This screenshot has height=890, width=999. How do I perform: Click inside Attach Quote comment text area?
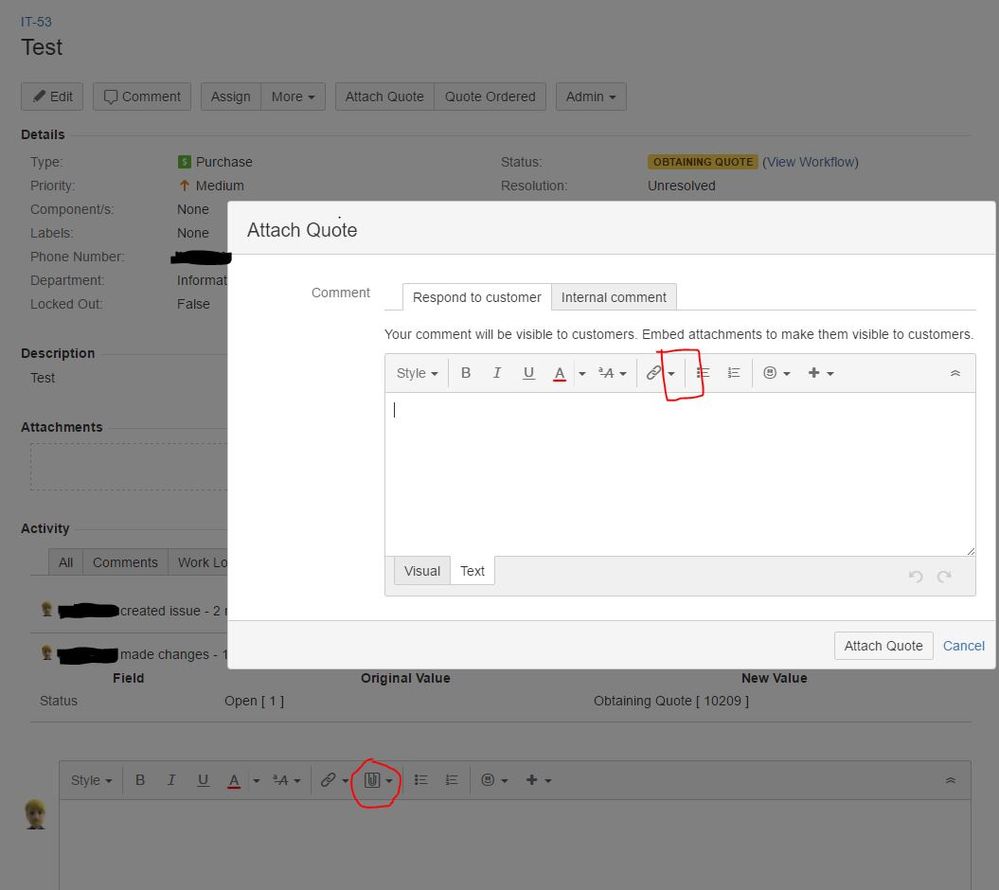pos(680,474)
